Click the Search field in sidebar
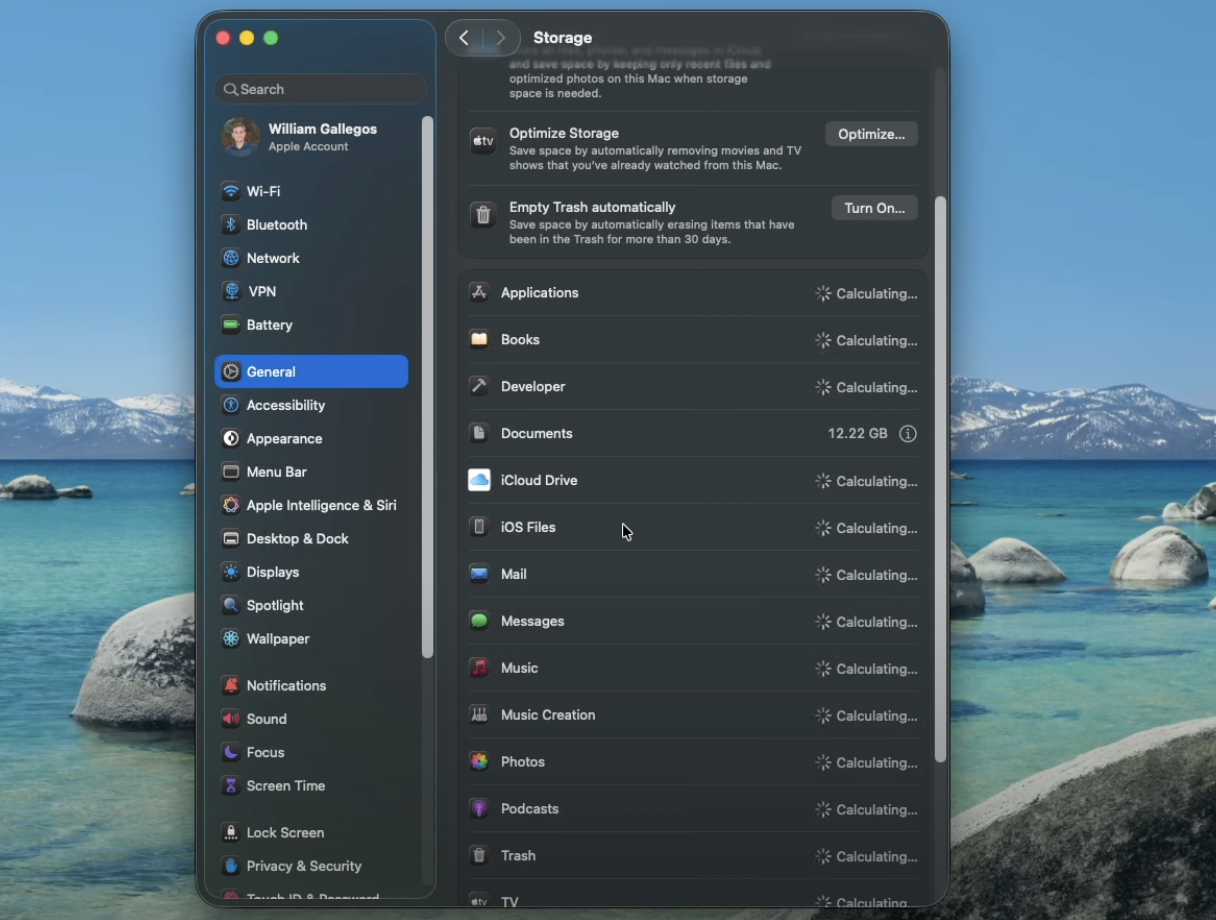Image resolution: width=1216 pixels, height=920 pixels. [x=320, y=89]
